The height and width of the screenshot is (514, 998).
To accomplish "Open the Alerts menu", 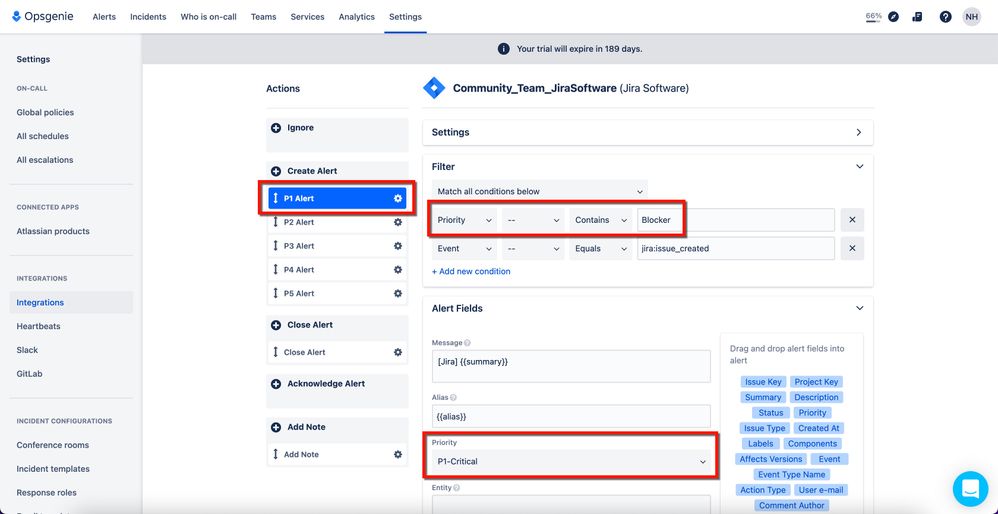I will [104, 17].
